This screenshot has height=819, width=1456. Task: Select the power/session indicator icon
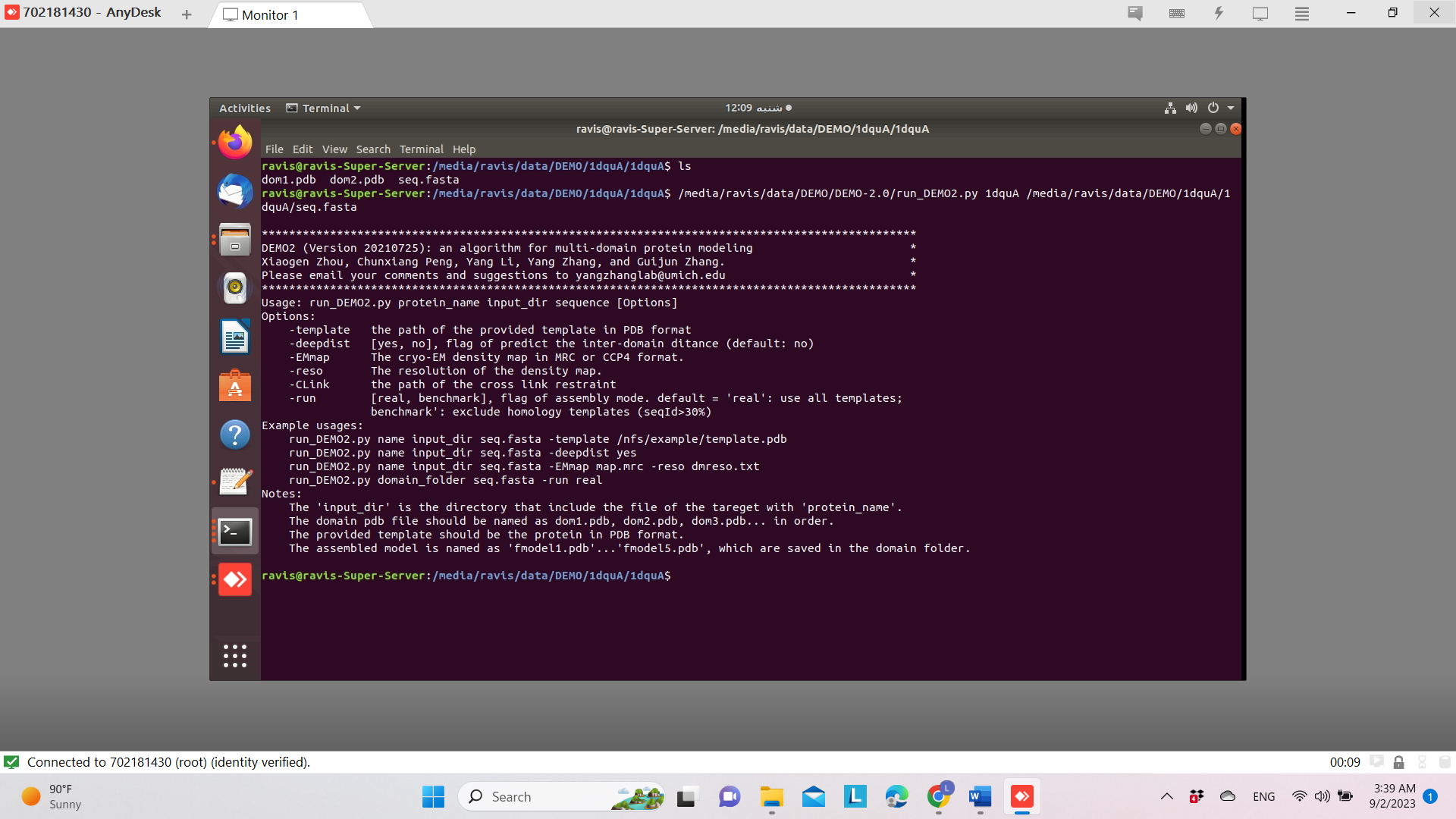1213,108
